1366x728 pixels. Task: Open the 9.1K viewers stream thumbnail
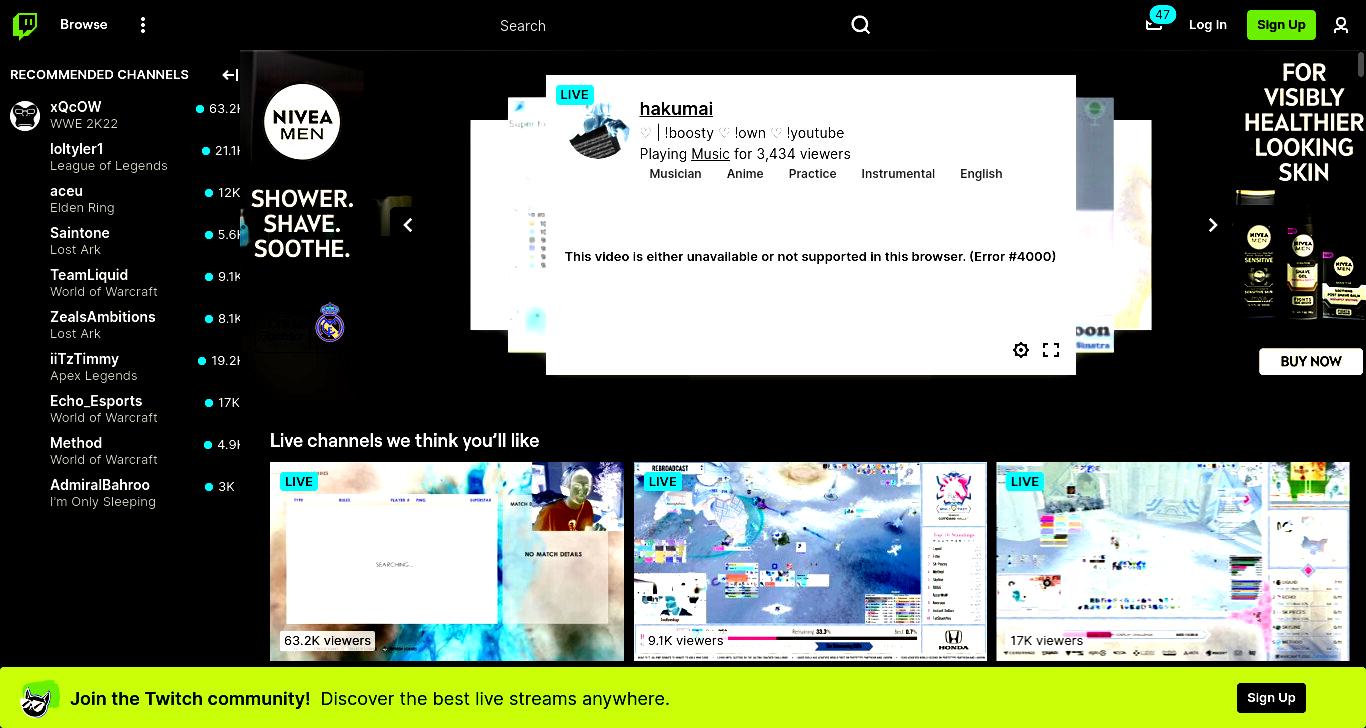pyautogui.click(x=810, y=561)
